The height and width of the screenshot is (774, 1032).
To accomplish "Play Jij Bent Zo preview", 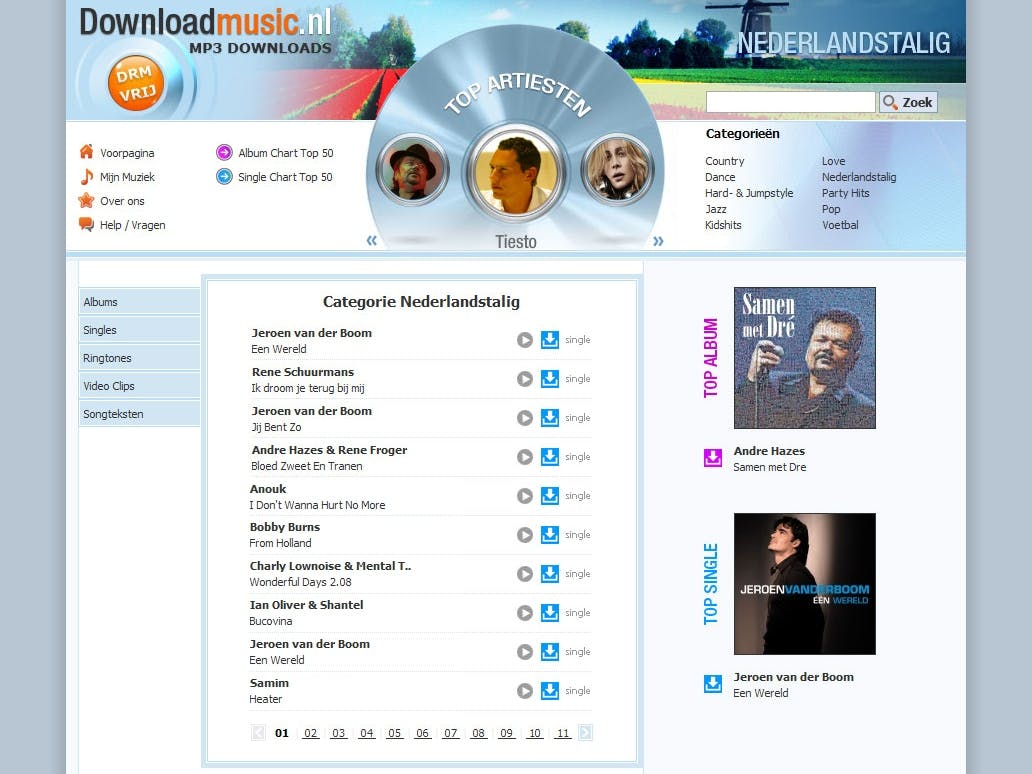I will coord(525,417).
